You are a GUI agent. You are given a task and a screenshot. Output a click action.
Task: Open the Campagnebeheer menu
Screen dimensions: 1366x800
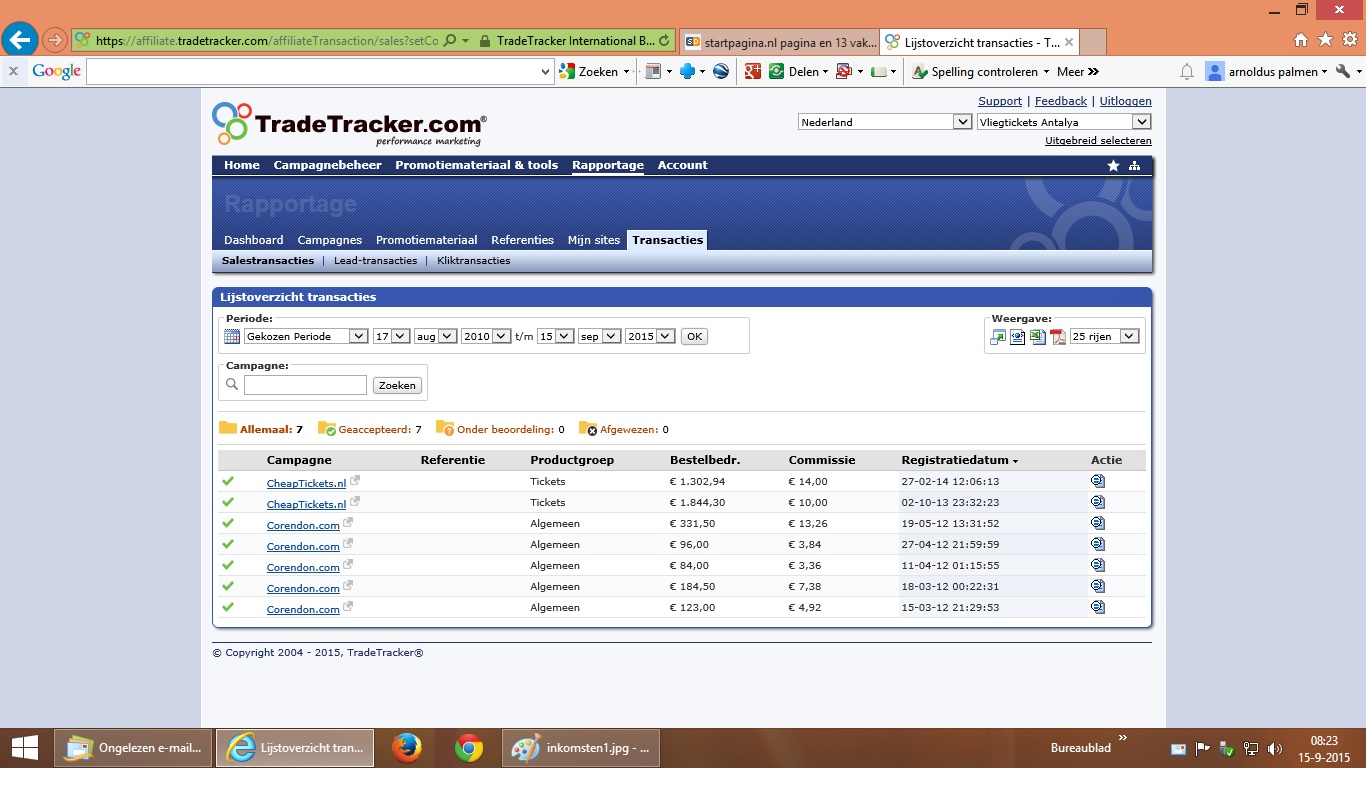tap(328, 165)
